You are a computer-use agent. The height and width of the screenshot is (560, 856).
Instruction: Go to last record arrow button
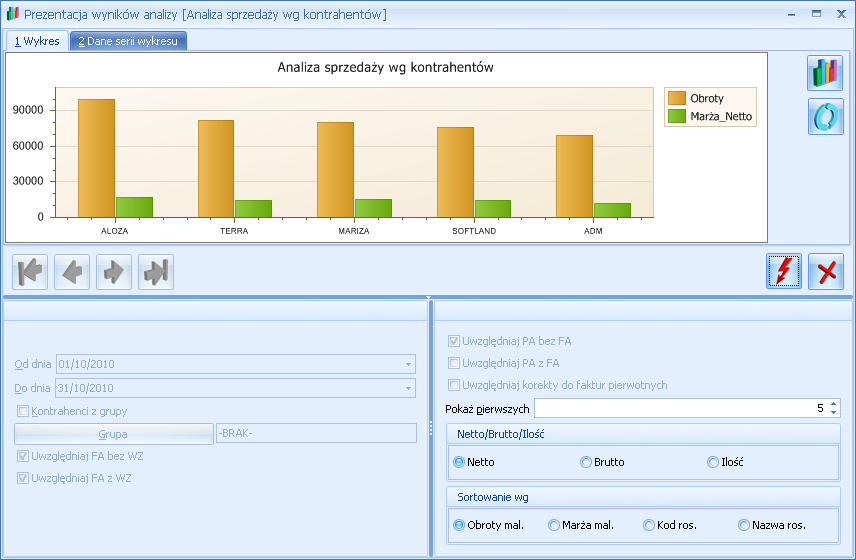click(156, 272)
